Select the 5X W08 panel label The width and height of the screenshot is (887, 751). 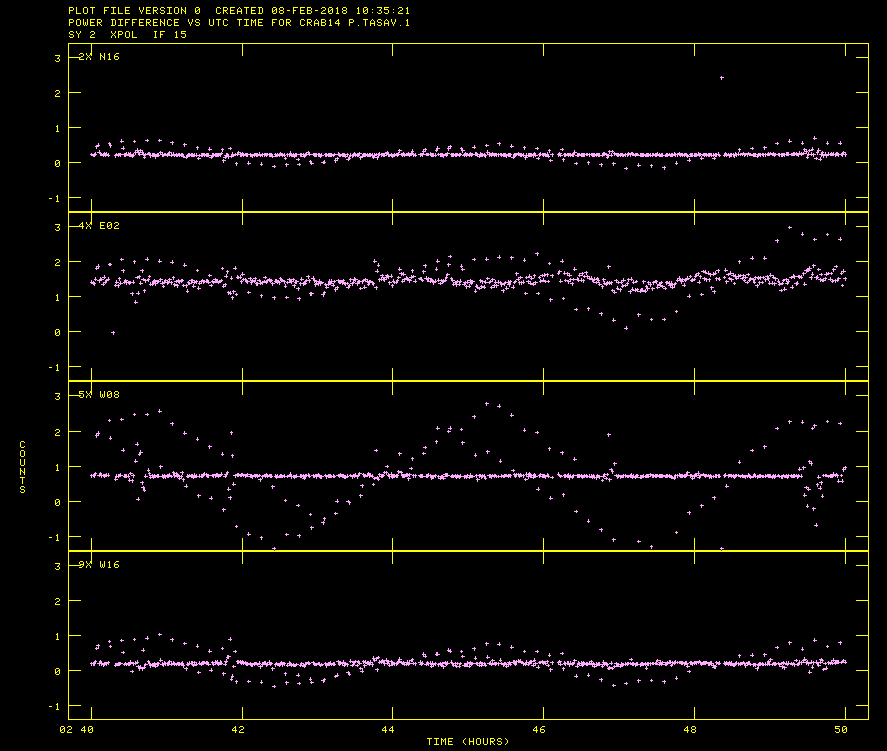(99, 395)
